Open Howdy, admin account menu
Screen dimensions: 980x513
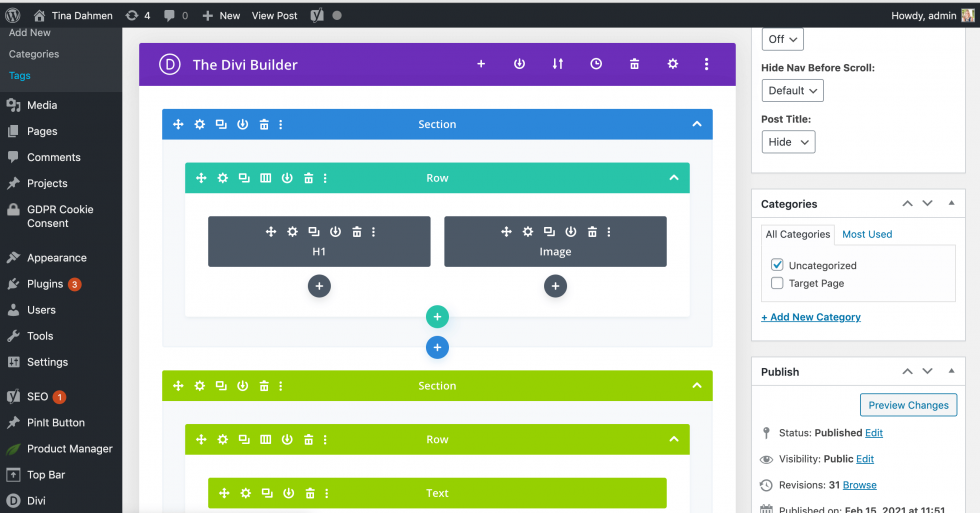932,16
